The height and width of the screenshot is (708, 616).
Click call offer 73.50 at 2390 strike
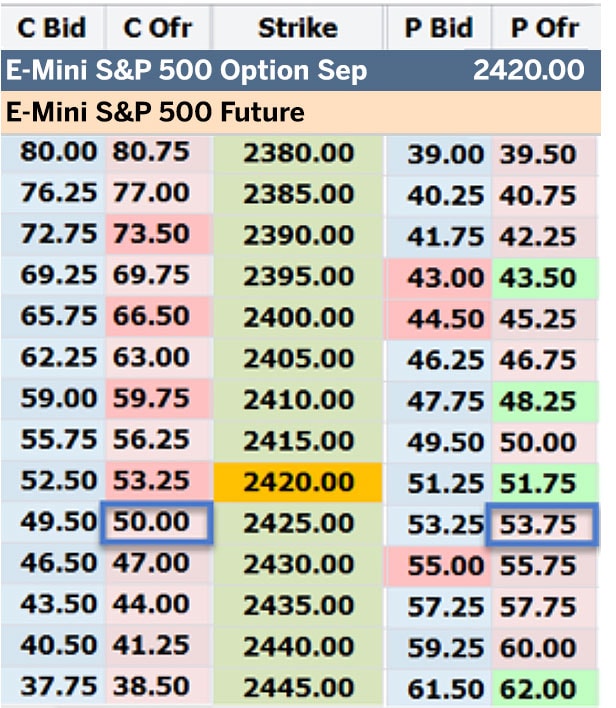(x=157, y=236)
